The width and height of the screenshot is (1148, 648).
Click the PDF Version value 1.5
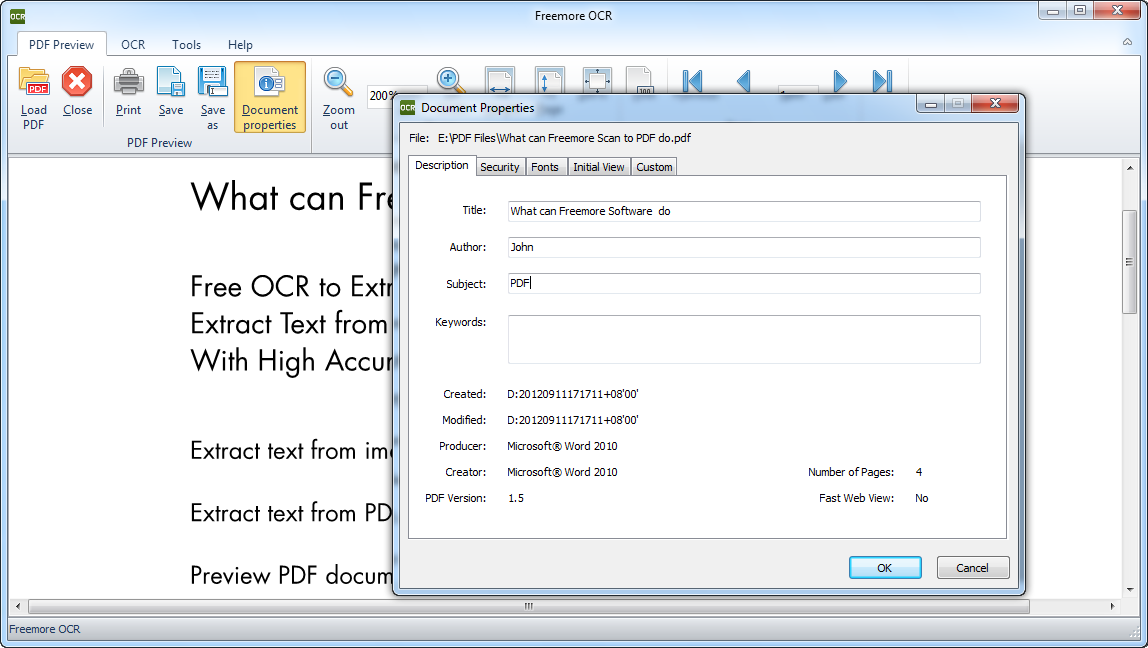click(516, 498)
